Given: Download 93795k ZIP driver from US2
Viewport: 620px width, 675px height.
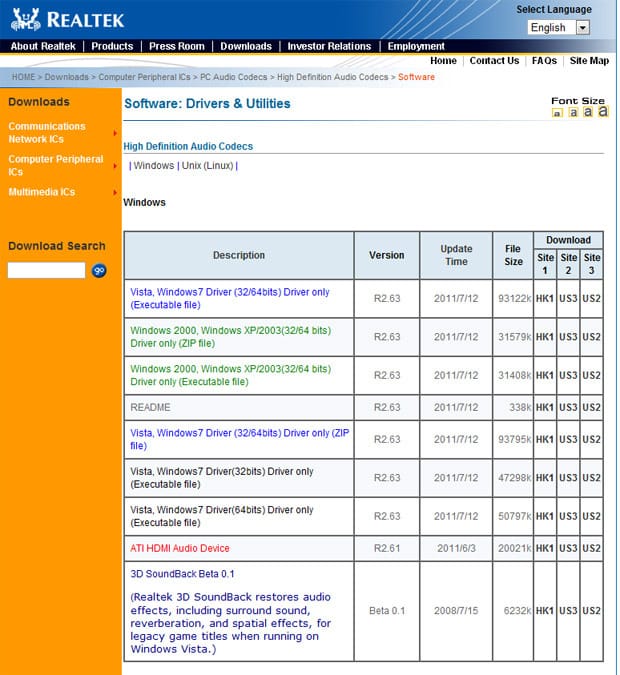Looking at the screenshot, I should click(x=591, y=439).
